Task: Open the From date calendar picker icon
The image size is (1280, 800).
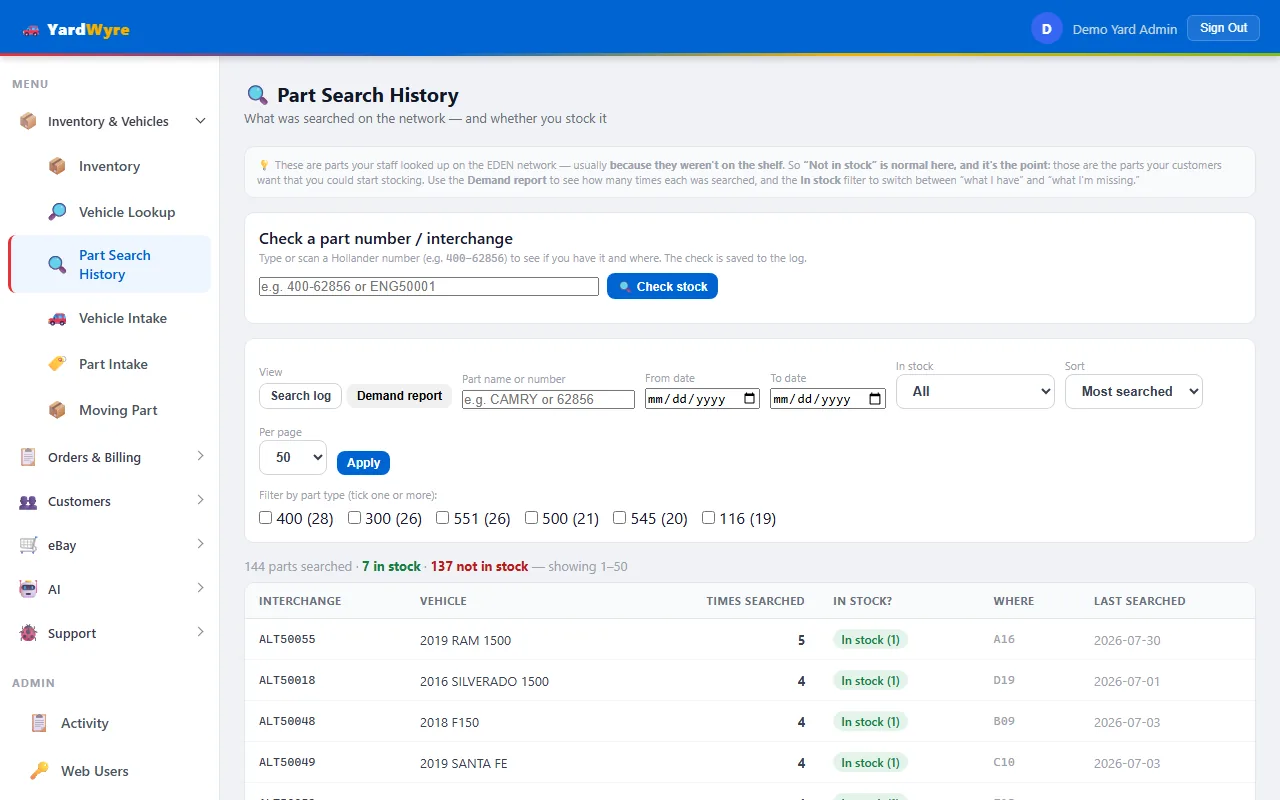Action: [750, 399]
